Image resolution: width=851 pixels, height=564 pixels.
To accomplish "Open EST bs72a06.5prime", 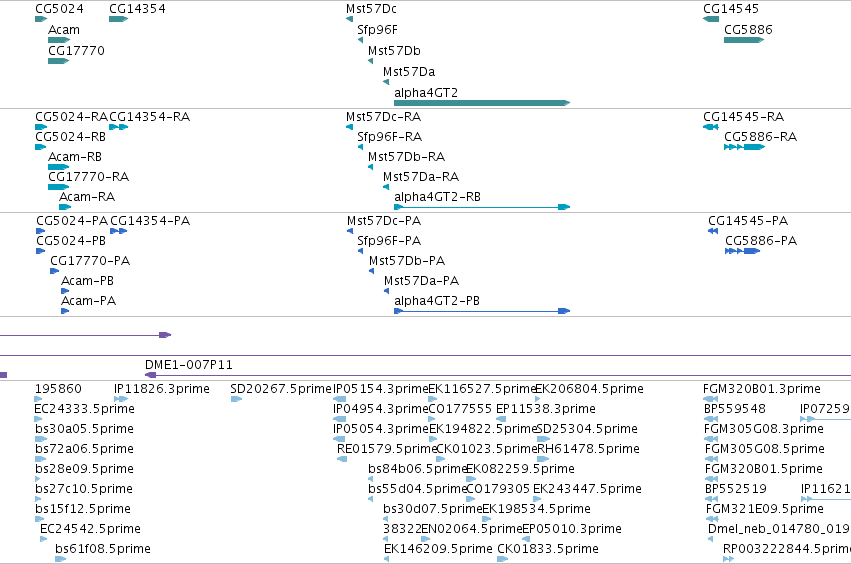I will (84, 449).
